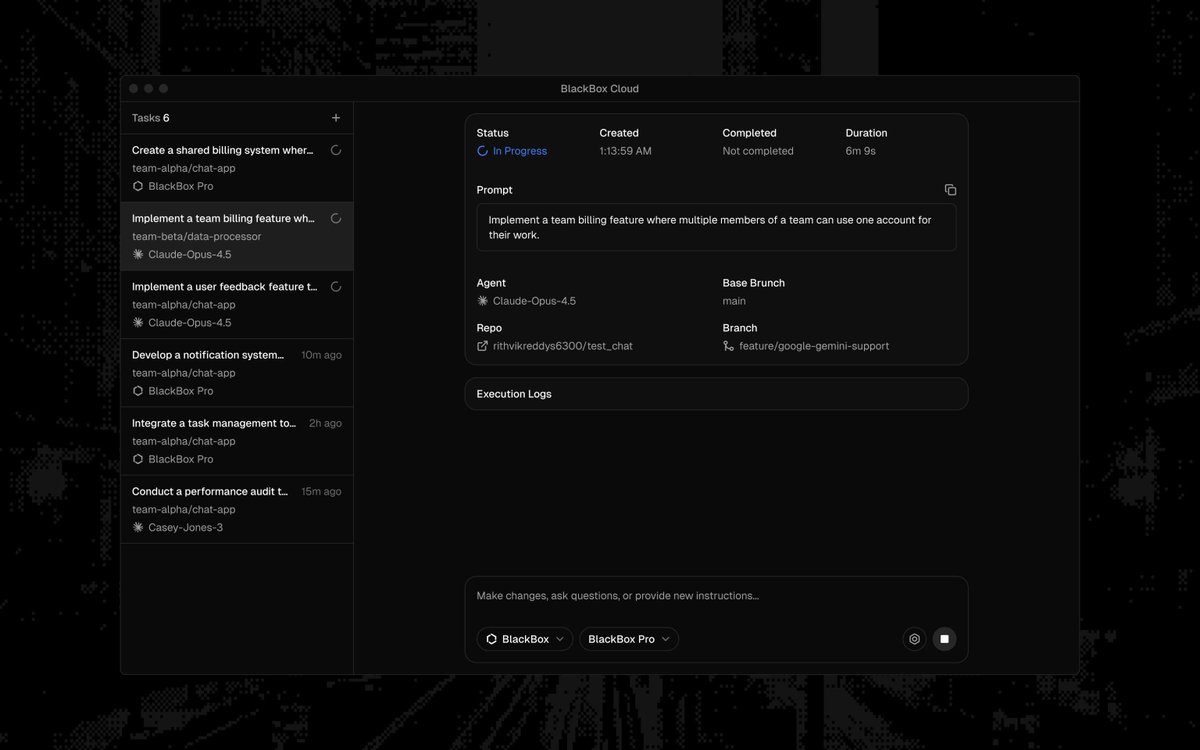Click the Claude-Opus-4.5 agent icon in details
Screen dimensions: 1200x750
click(483, 301)
